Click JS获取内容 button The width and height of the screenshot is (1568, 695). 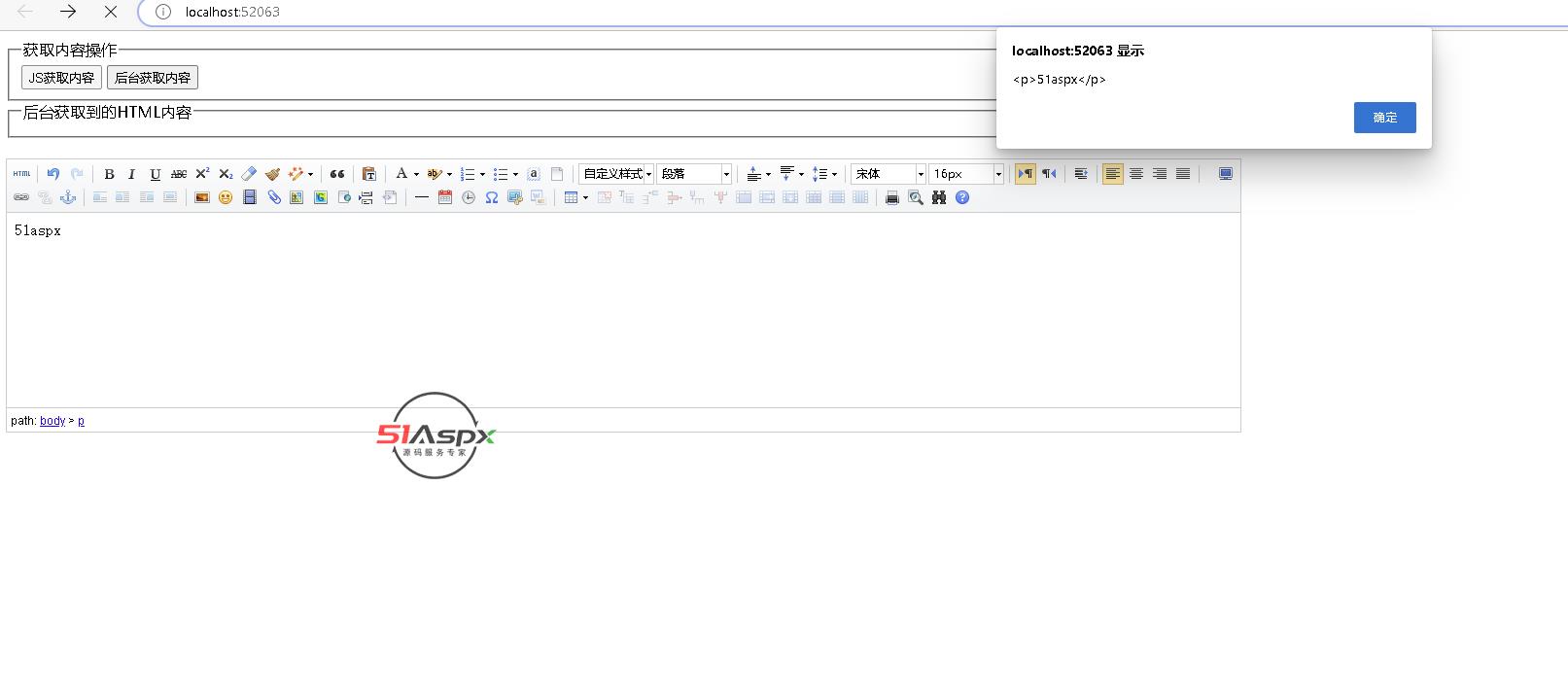61,78
